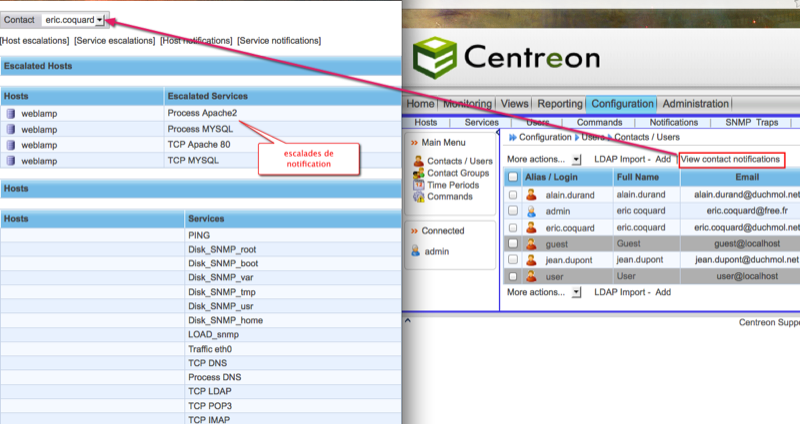The height and width of the screenshot is (424, 800).
Task: Click the Commands icon in Main Menu
Action: (418, 197)
